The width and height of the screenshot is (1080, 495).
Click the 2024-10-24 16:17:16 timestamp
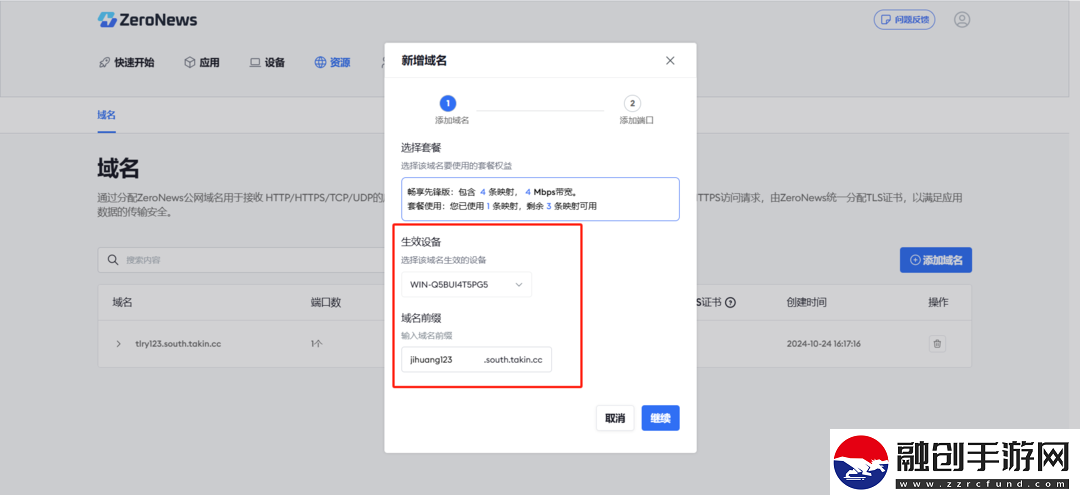[824, 344]
